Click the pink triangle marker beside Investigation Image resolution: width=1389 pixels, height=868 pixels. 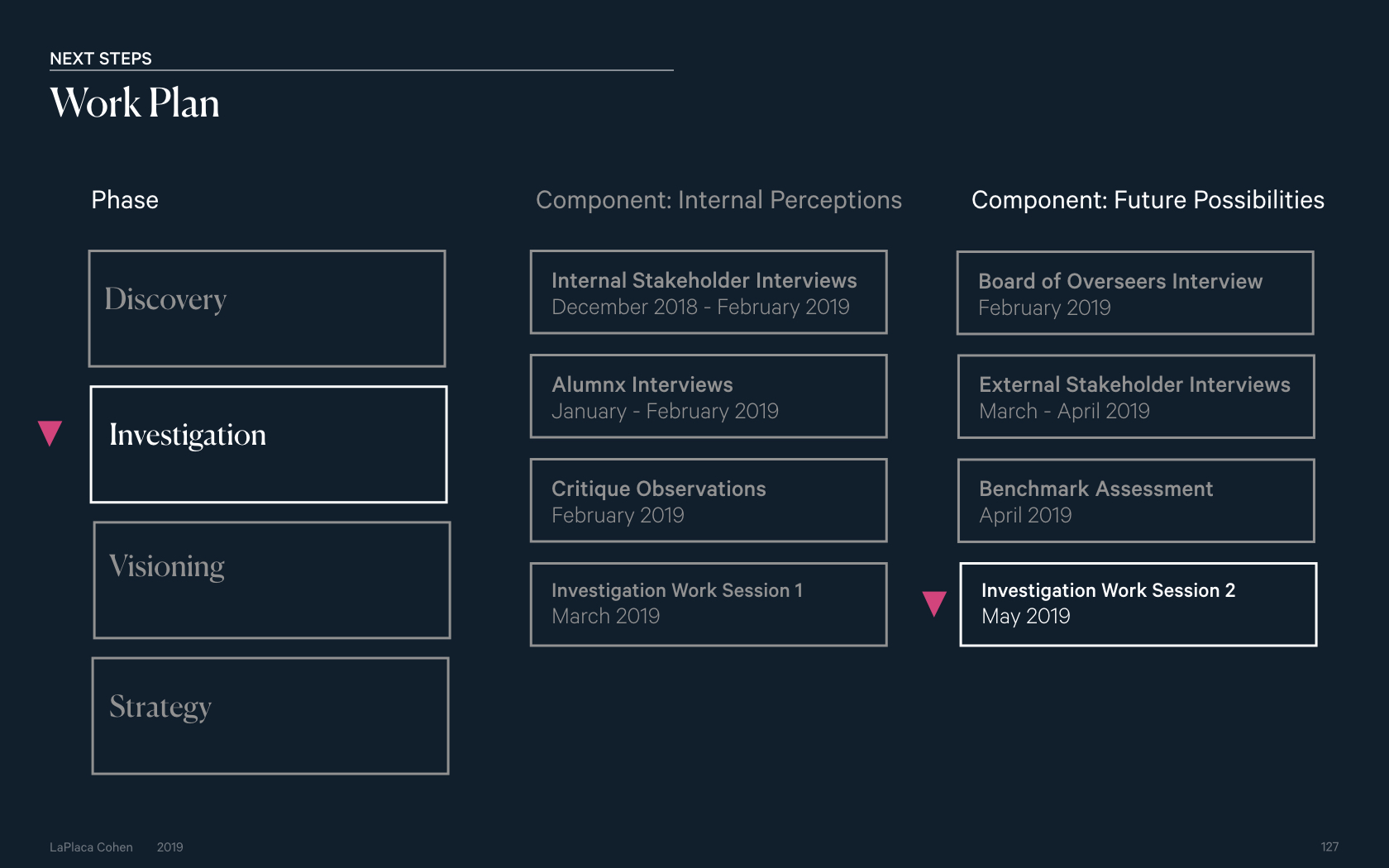50,433
